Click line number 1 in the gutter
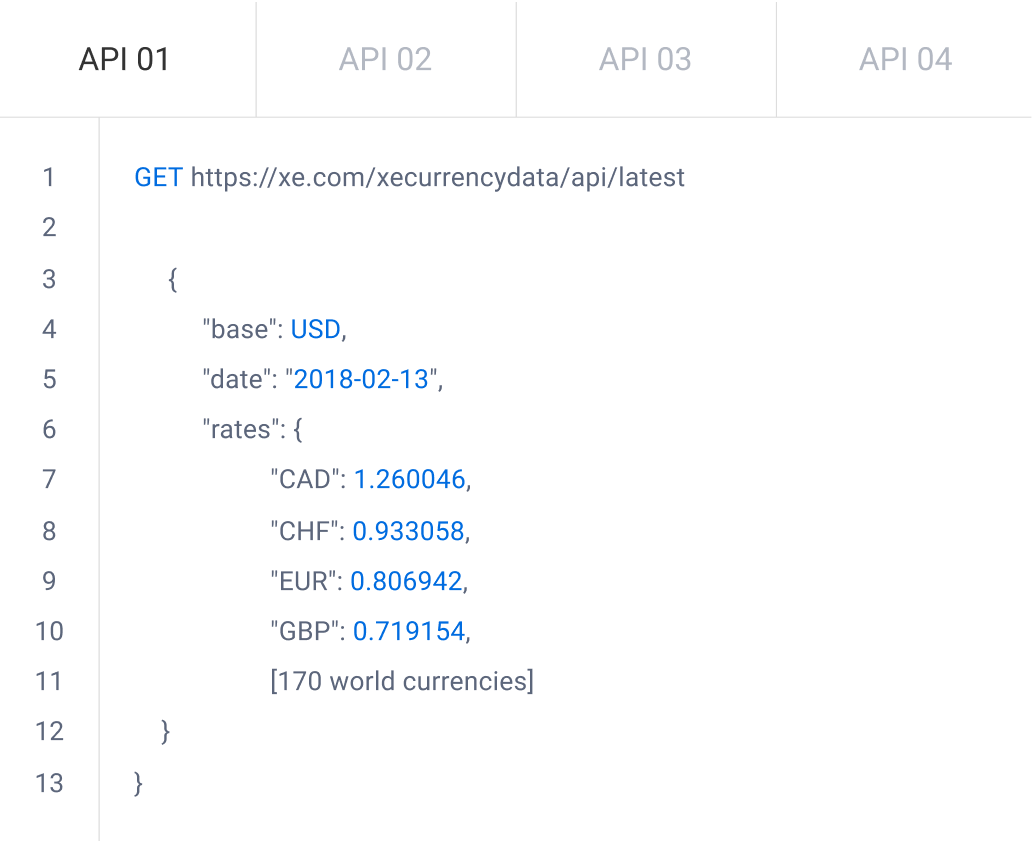Viewport: 1032px width, 841px height. [x=49, y=178]
